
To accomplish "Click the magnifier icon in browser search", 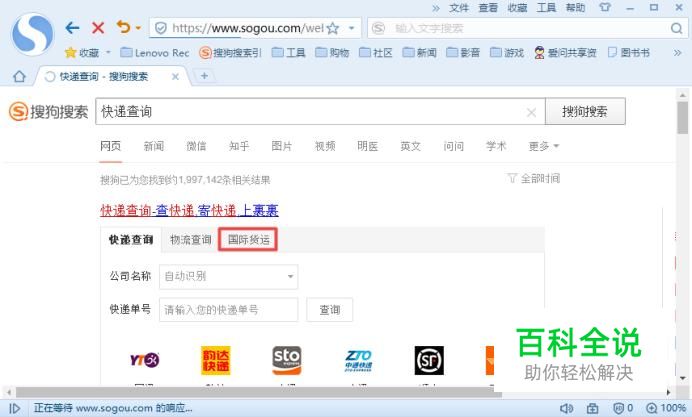I will (x=676, y=29).
